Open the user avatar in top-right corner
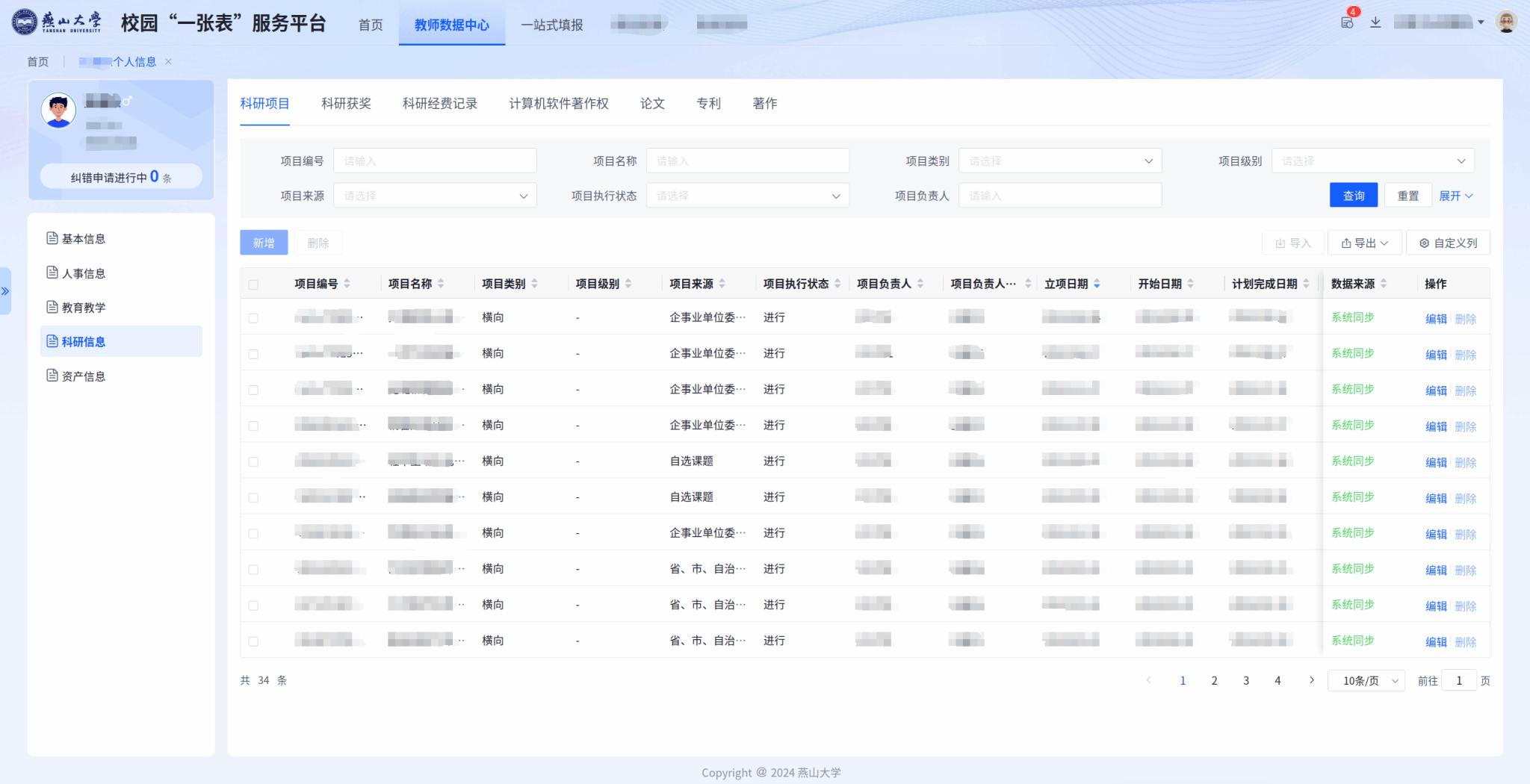The height and width of the screenshot is (784, 1530). tap(1506, 22)
